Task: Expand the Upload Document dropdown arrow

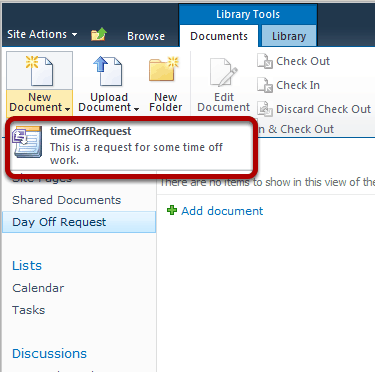Action: 136,109
